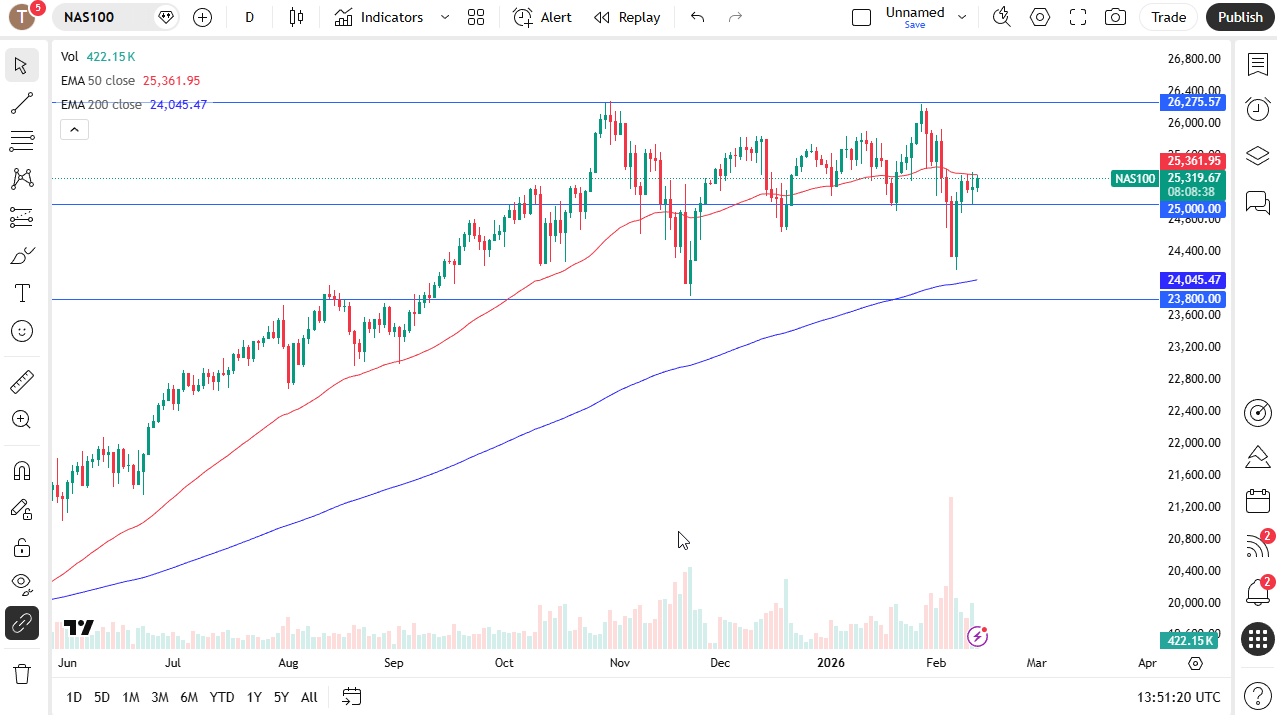Publish the chart idea
The height and width of the screenshot is (715, 1277).
point(1240,17)
